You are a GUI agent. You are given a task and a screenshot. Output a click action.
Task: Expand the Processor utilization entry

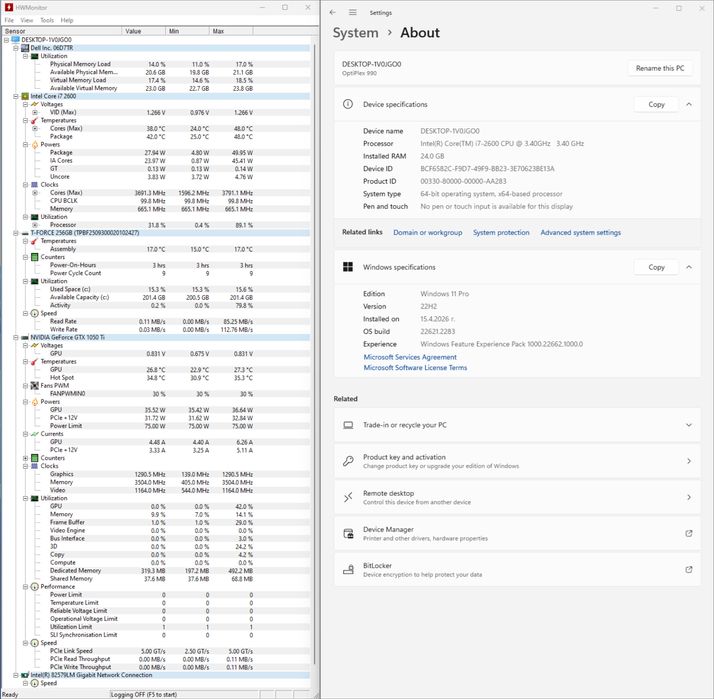(35, 225)
